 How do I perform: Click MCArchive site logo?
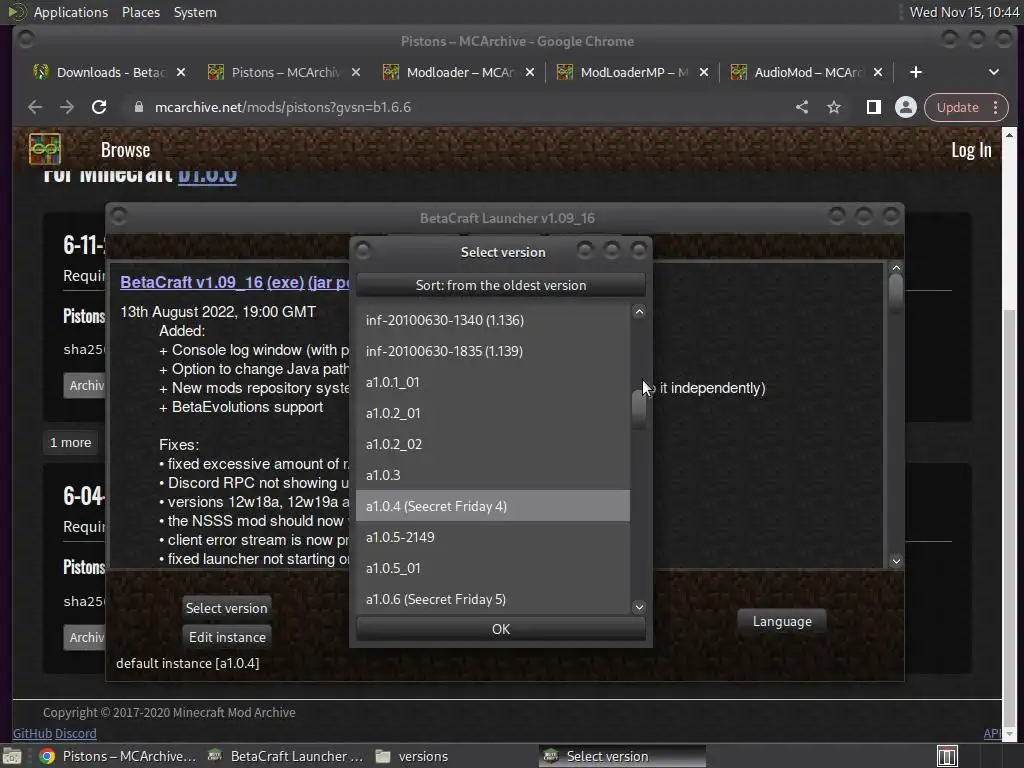coord(45,150)
